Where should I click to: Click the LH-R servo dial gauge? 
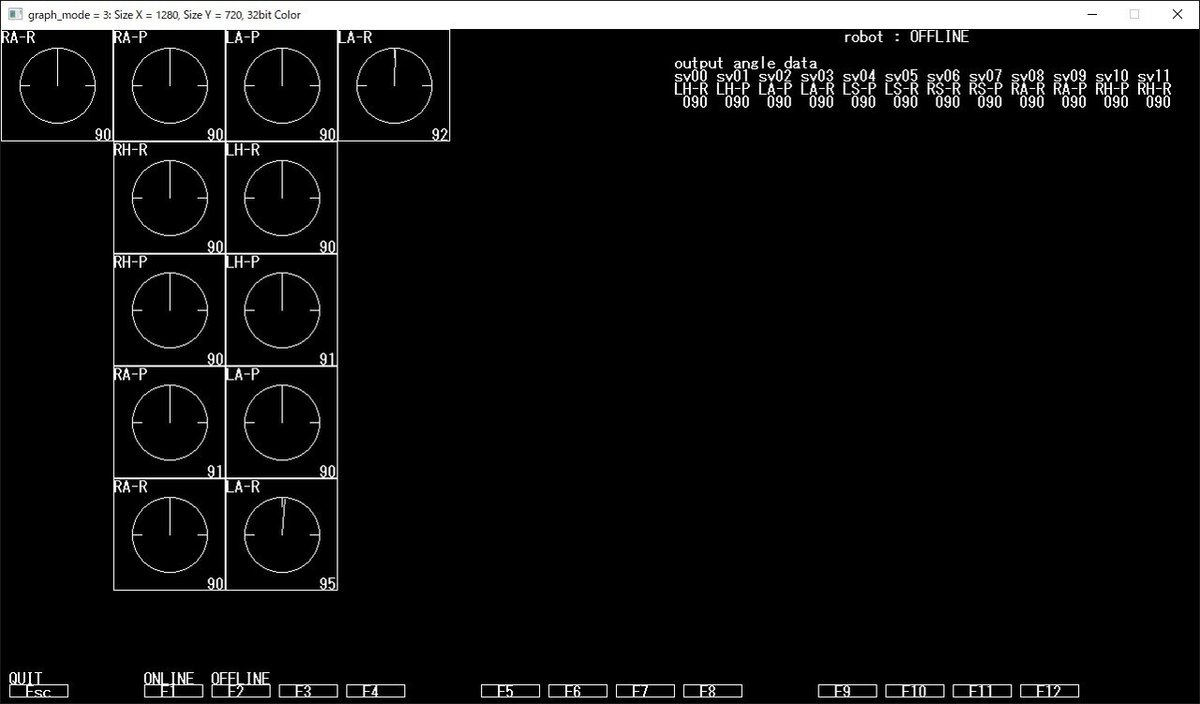281,197
